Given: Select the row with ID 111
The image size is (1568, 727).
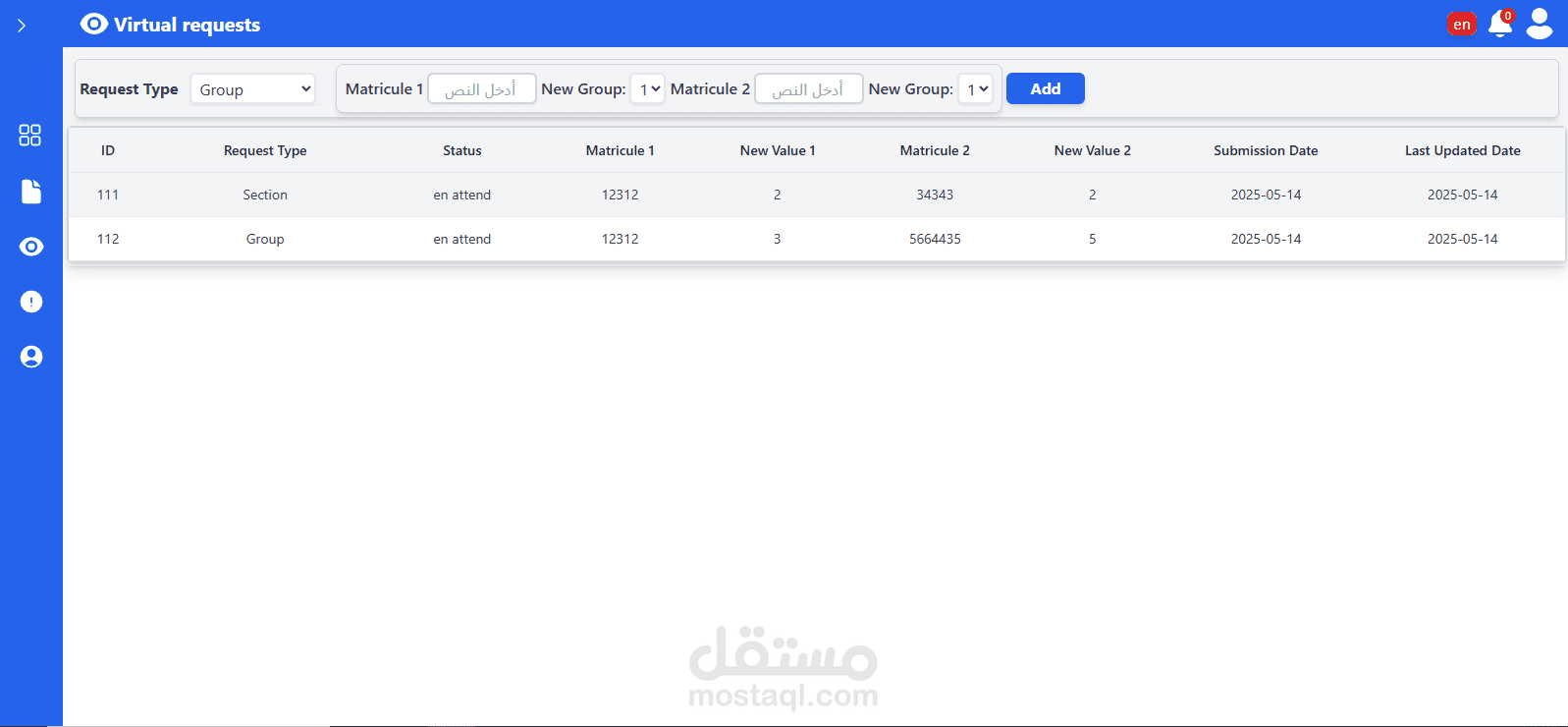Looking at the screenshot, I should (x=817, y=195).
